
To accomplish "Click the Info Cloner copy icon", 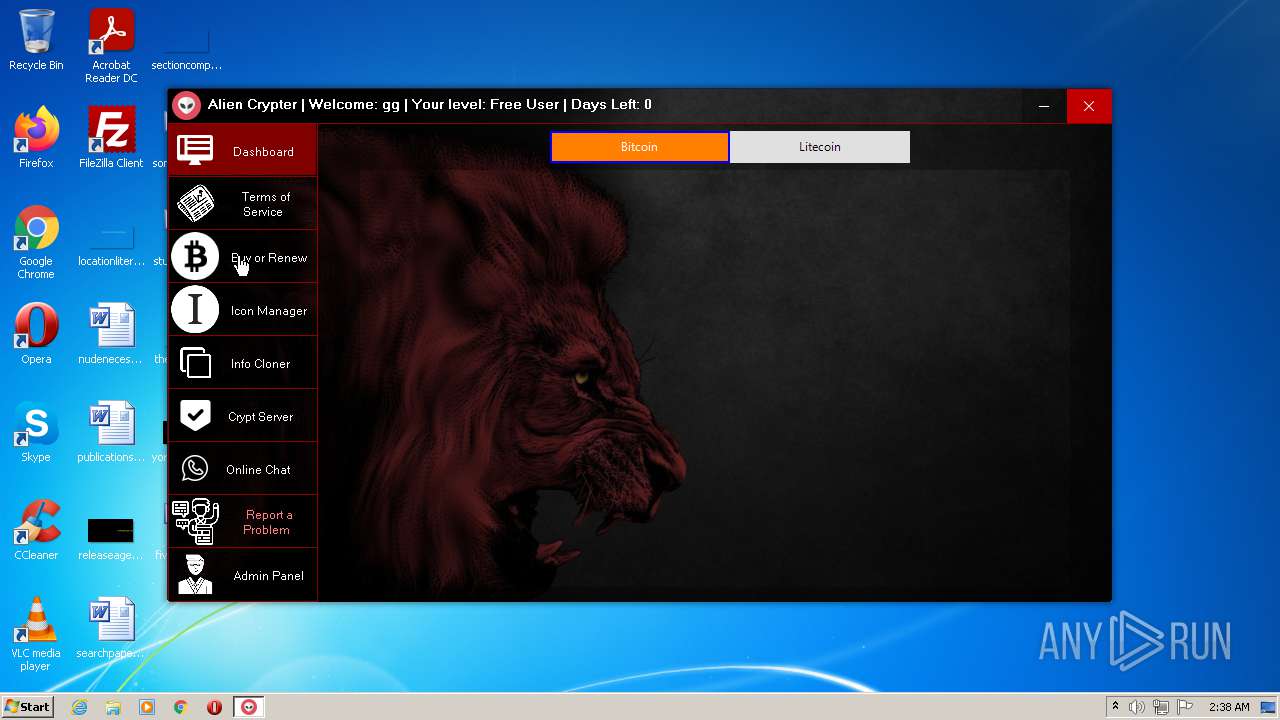I will click(x=195, y=363).
